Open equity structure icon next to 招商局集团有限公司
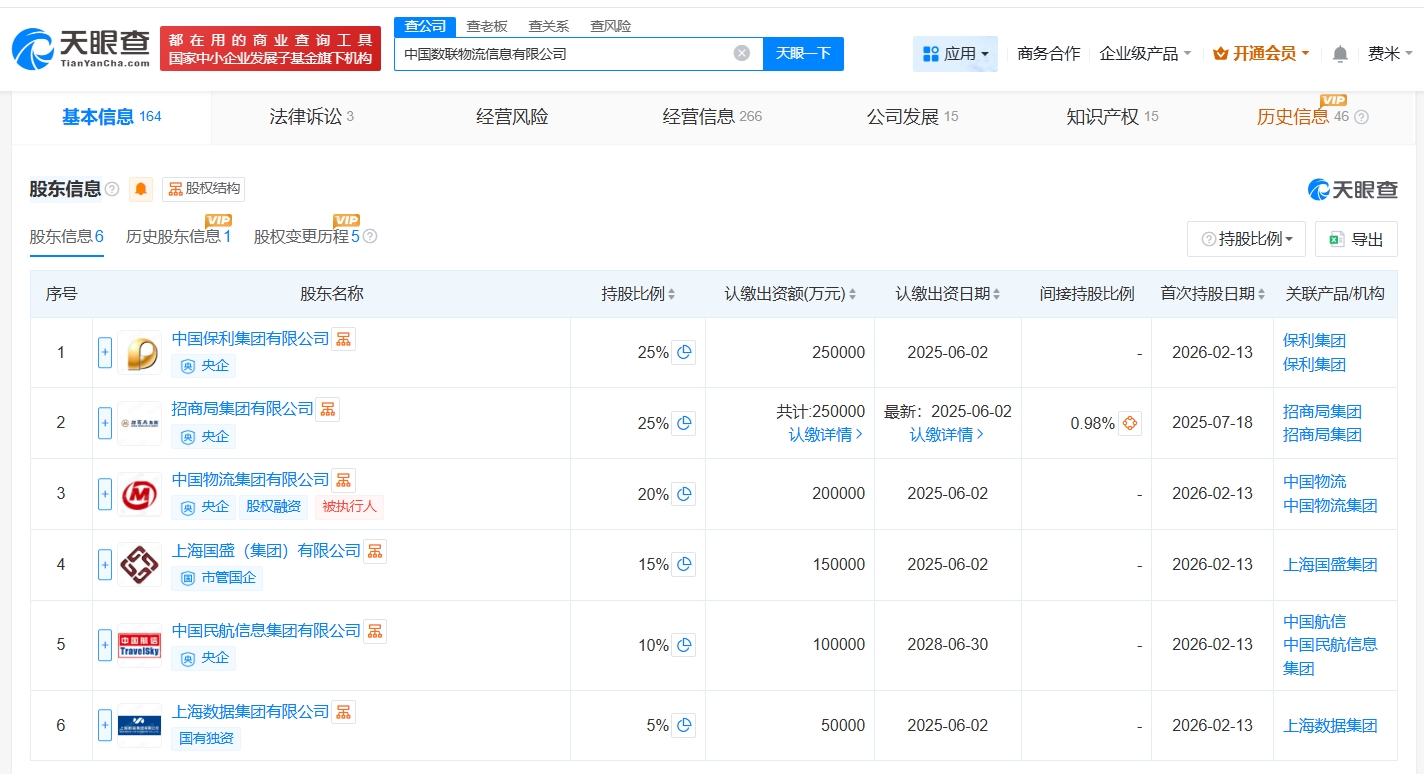Screen dimensions: 1424x774 click(x=328, y=409)
